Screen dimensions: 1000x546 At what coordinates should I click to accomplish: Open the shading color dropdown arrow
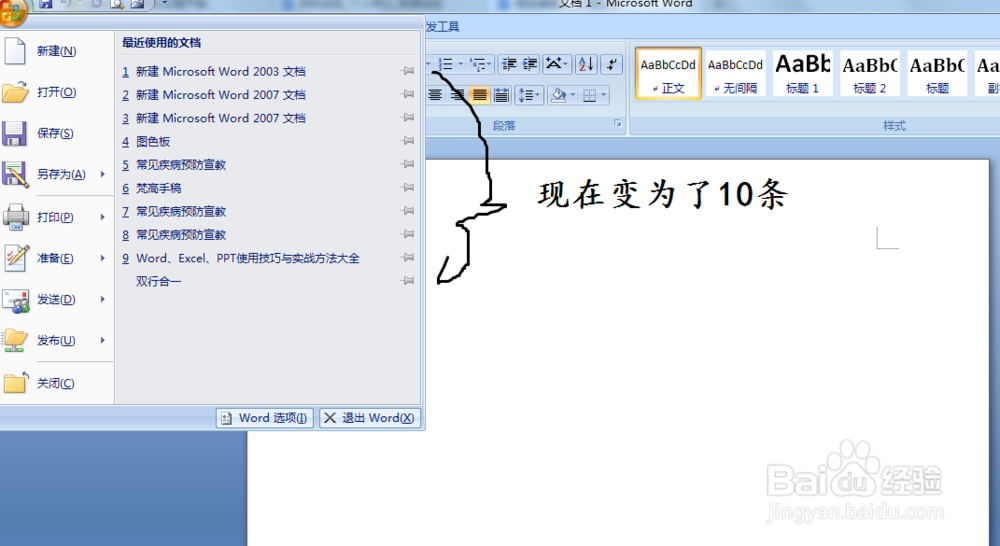pyautogui.click(x=573, y=96)
